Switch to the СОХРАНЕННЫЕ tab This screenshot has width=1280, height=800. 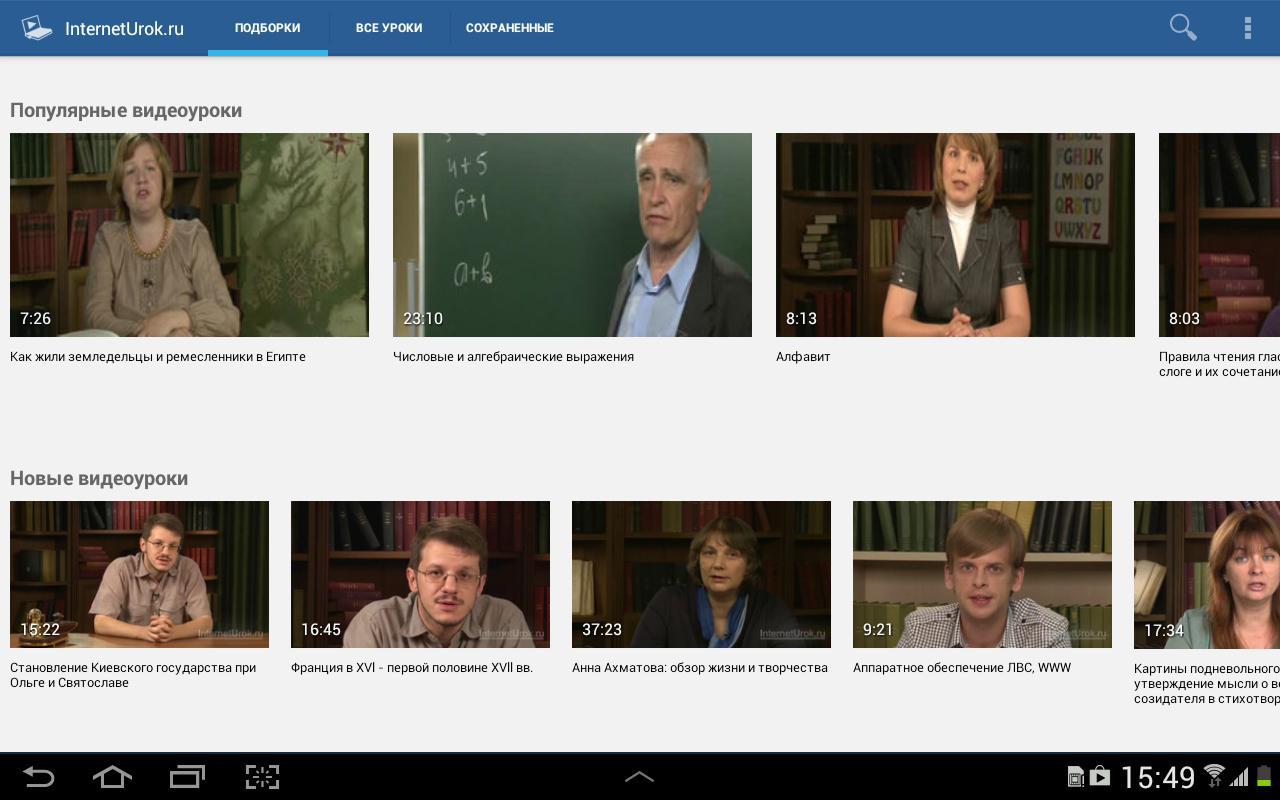pos(510,28)
